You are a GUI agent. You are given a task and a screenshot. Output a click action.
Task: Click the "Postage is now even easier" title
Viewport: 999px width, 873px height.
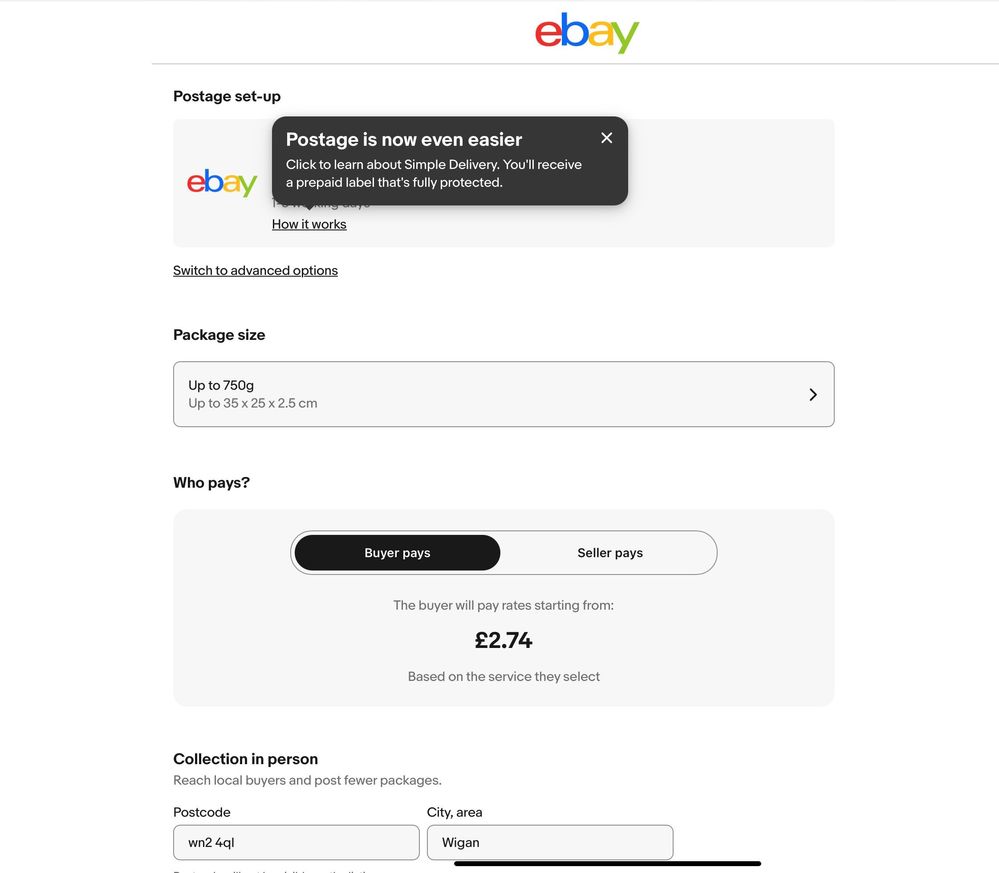(404, 140)
